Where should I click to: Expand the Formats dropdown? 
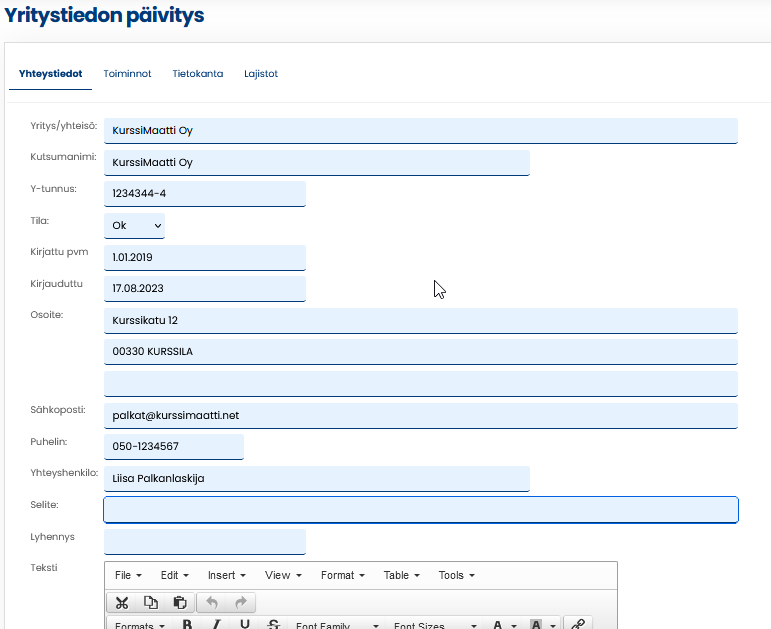139,626
